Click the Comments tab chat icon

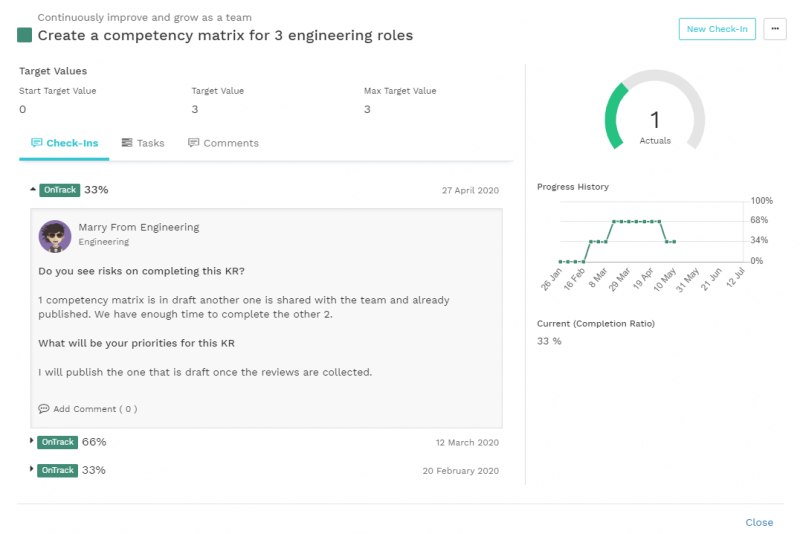(x=194, y=143)
